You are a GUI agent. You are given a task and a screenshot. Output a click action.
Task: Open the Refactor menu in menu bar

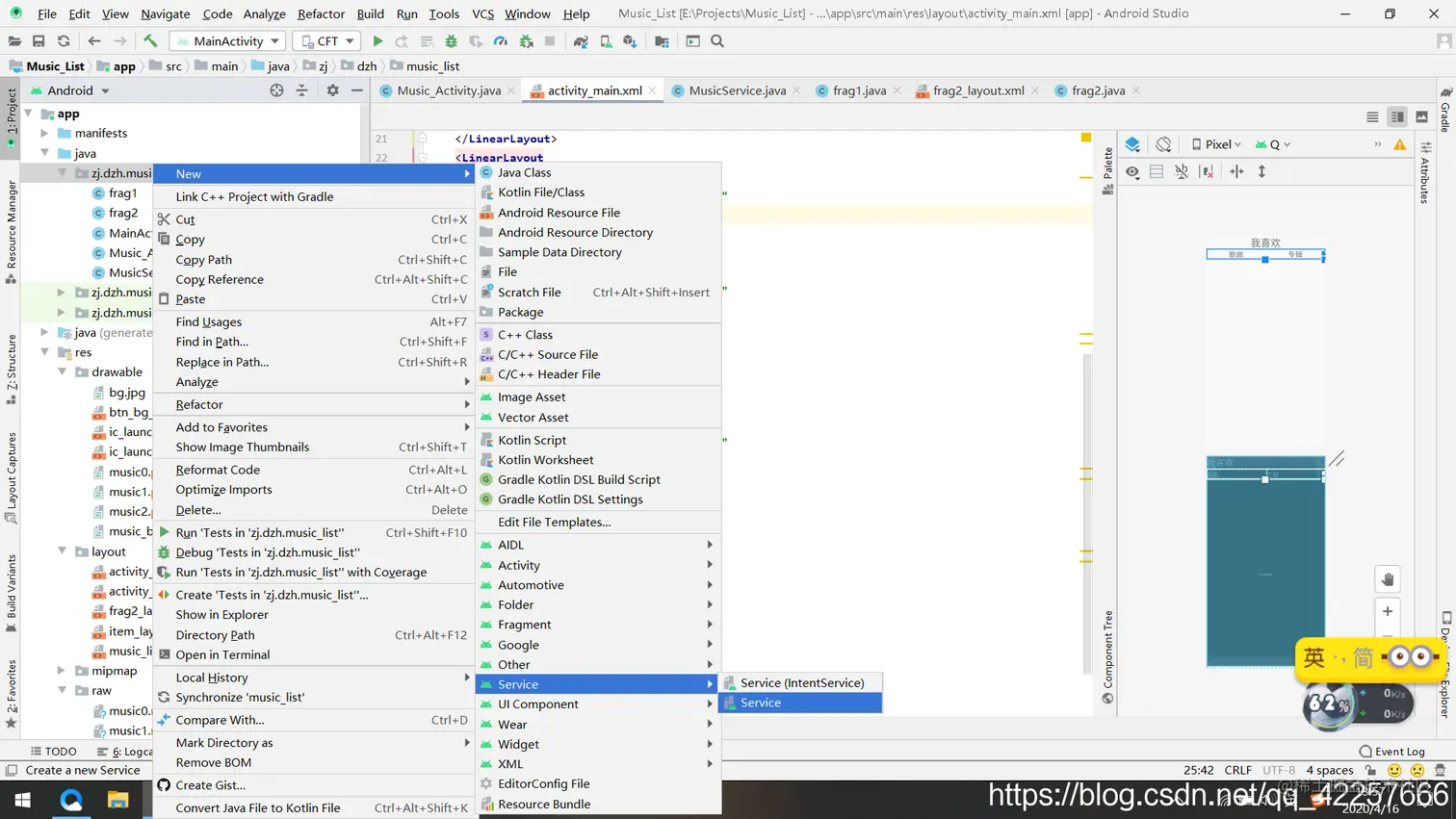click(321, 13)
